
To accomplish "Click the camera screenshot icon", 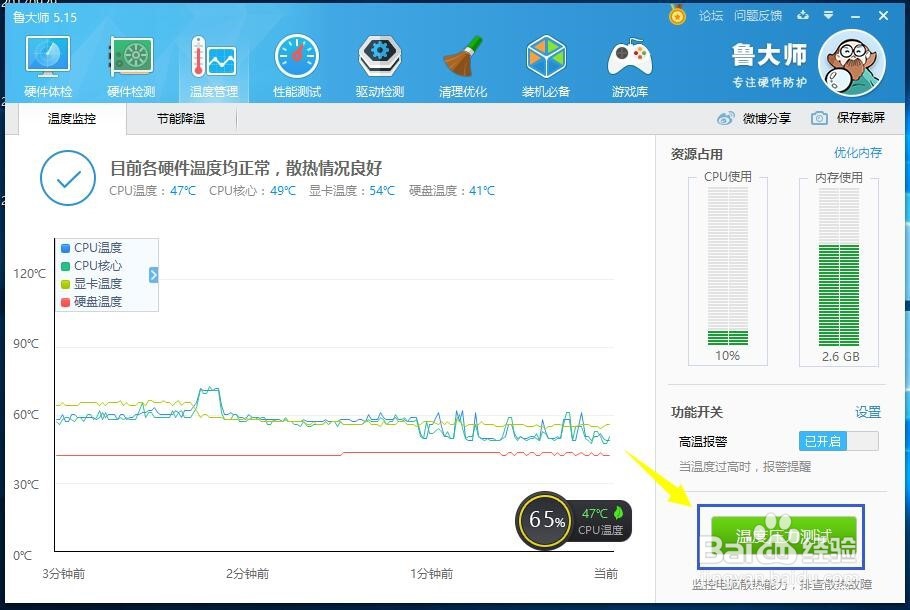I will click(x=819, y=118).
